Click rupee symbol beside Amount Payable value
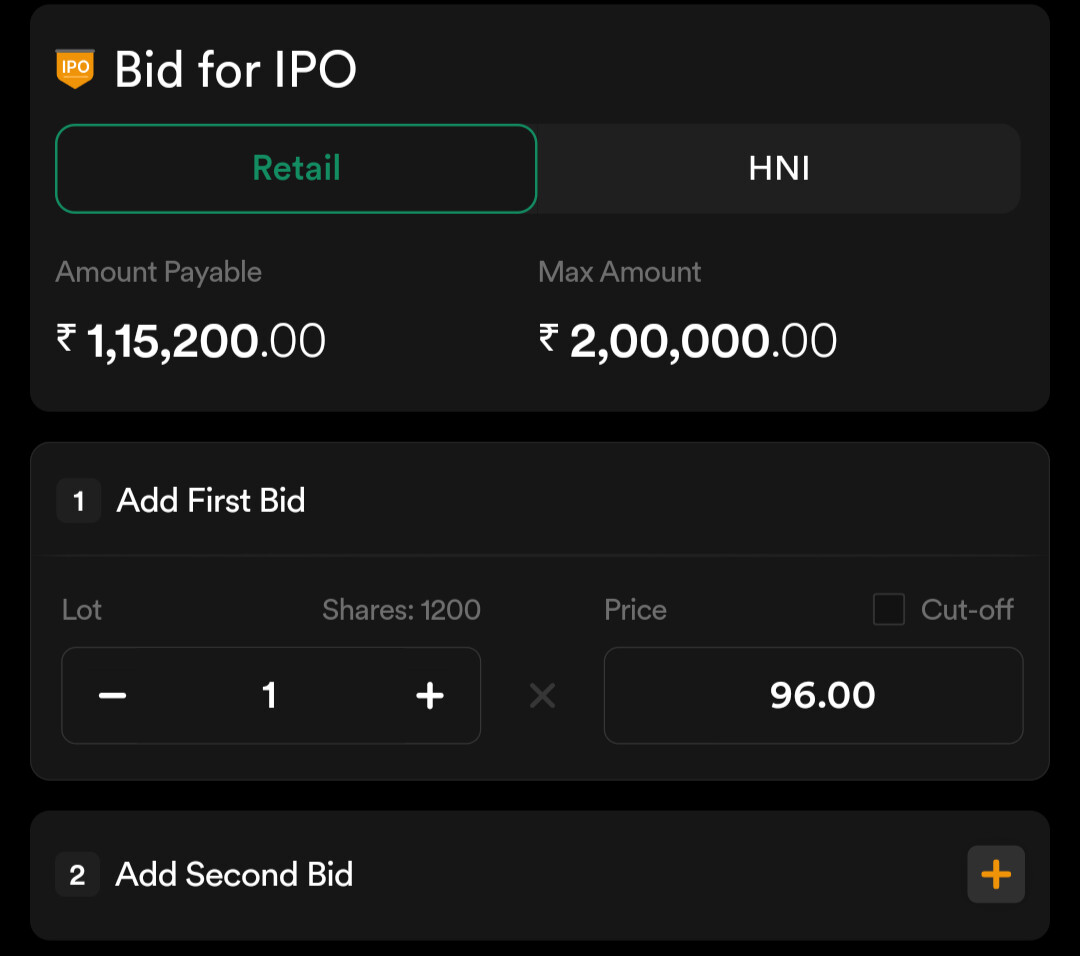 [x=66, y=338]
